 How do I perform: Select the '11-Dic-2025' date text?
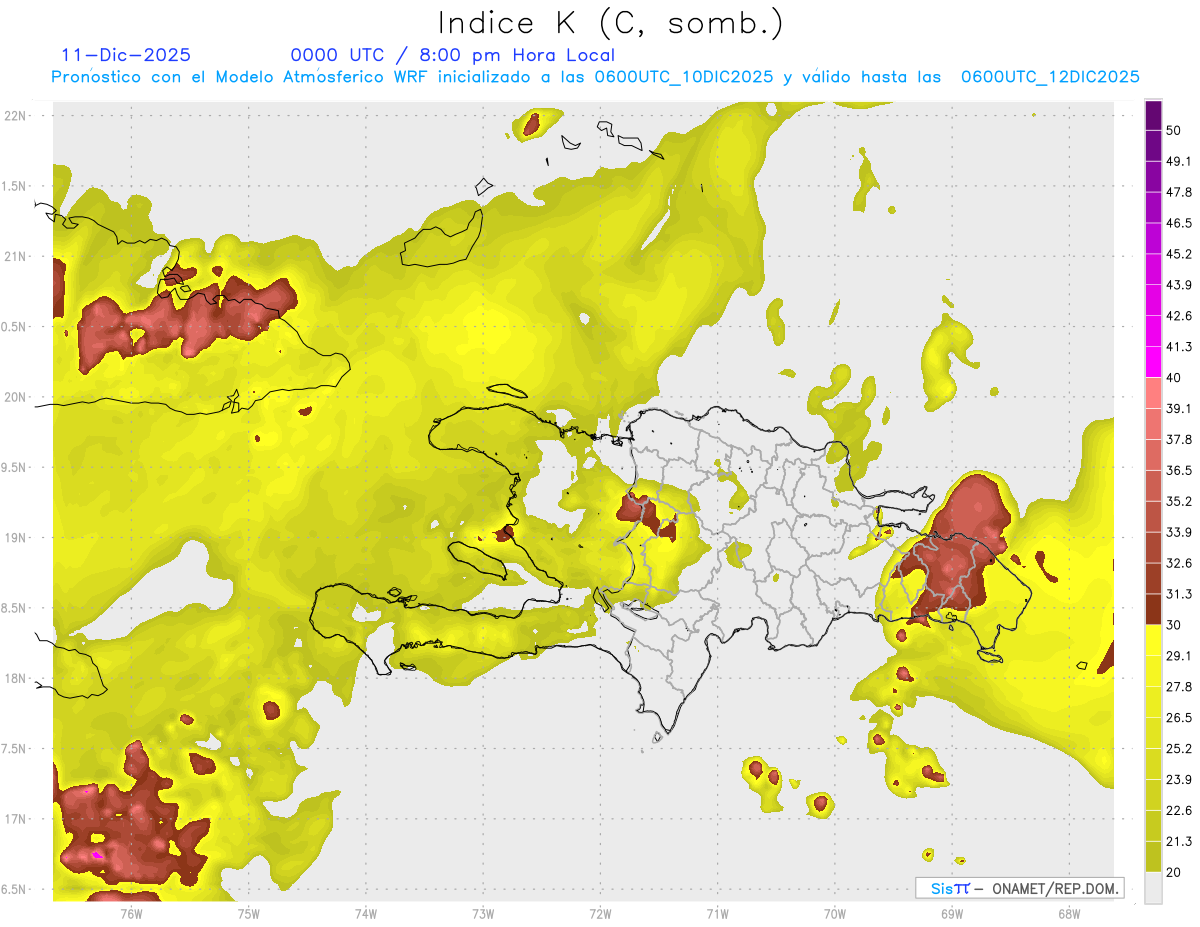(125, 55)
